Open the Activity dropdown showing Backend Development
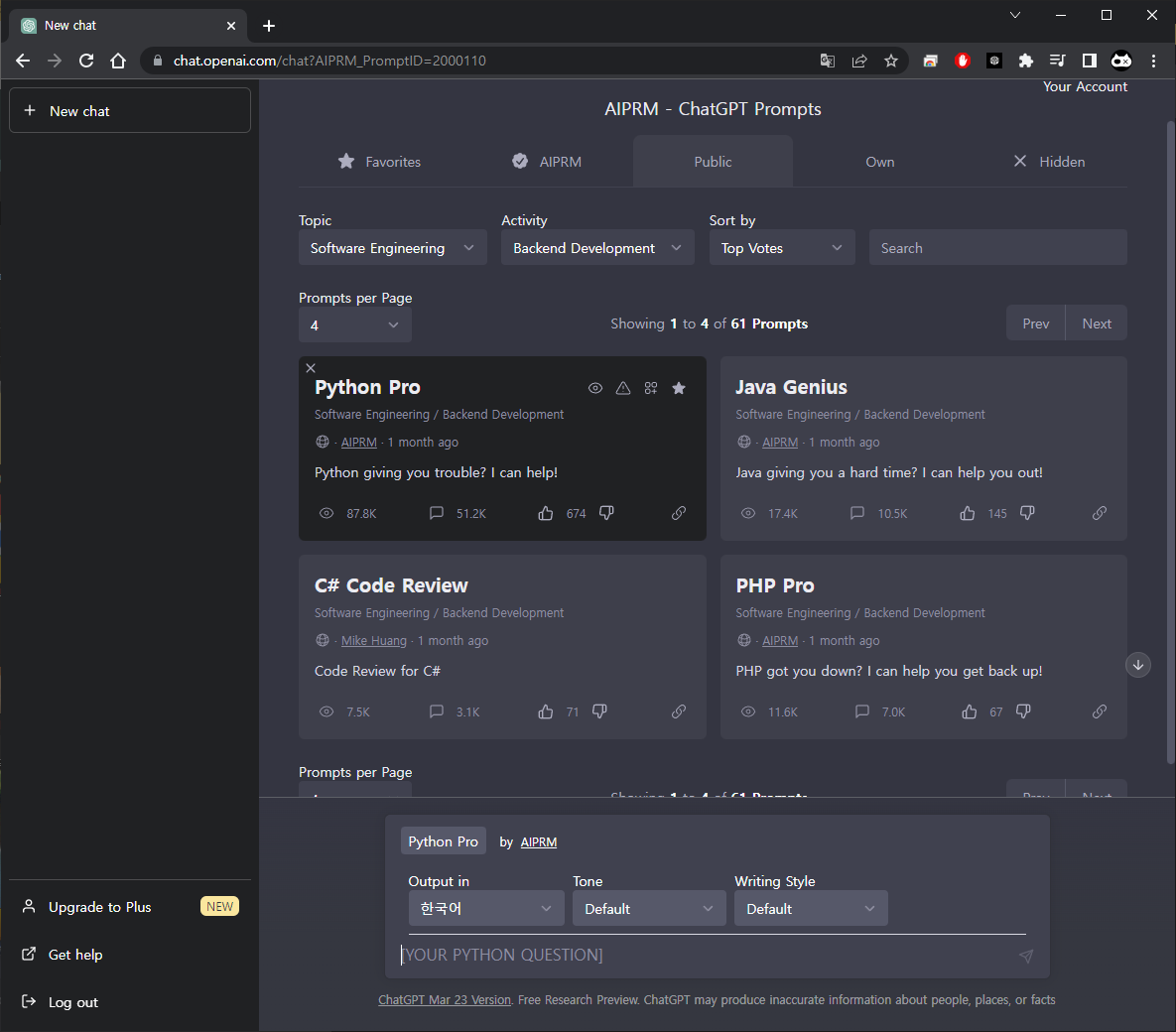 coord(597,247)
